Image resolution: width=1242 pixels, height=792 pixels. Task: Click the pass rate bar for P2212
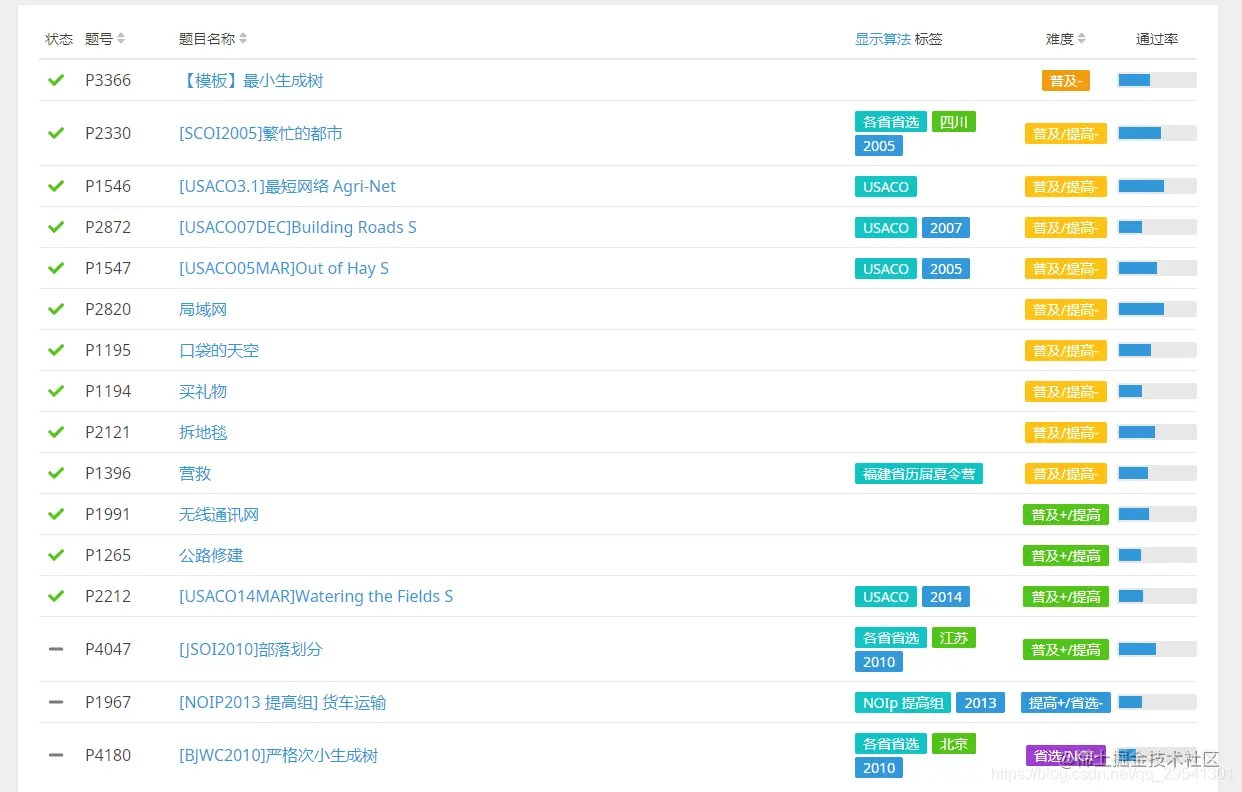[x=1157, y=596]
